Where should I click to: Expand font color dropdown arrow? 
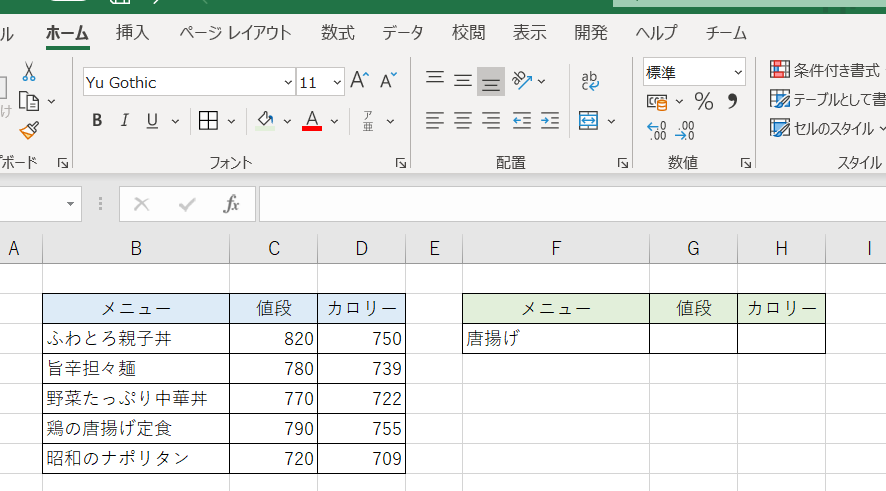[x=334, y=121]
